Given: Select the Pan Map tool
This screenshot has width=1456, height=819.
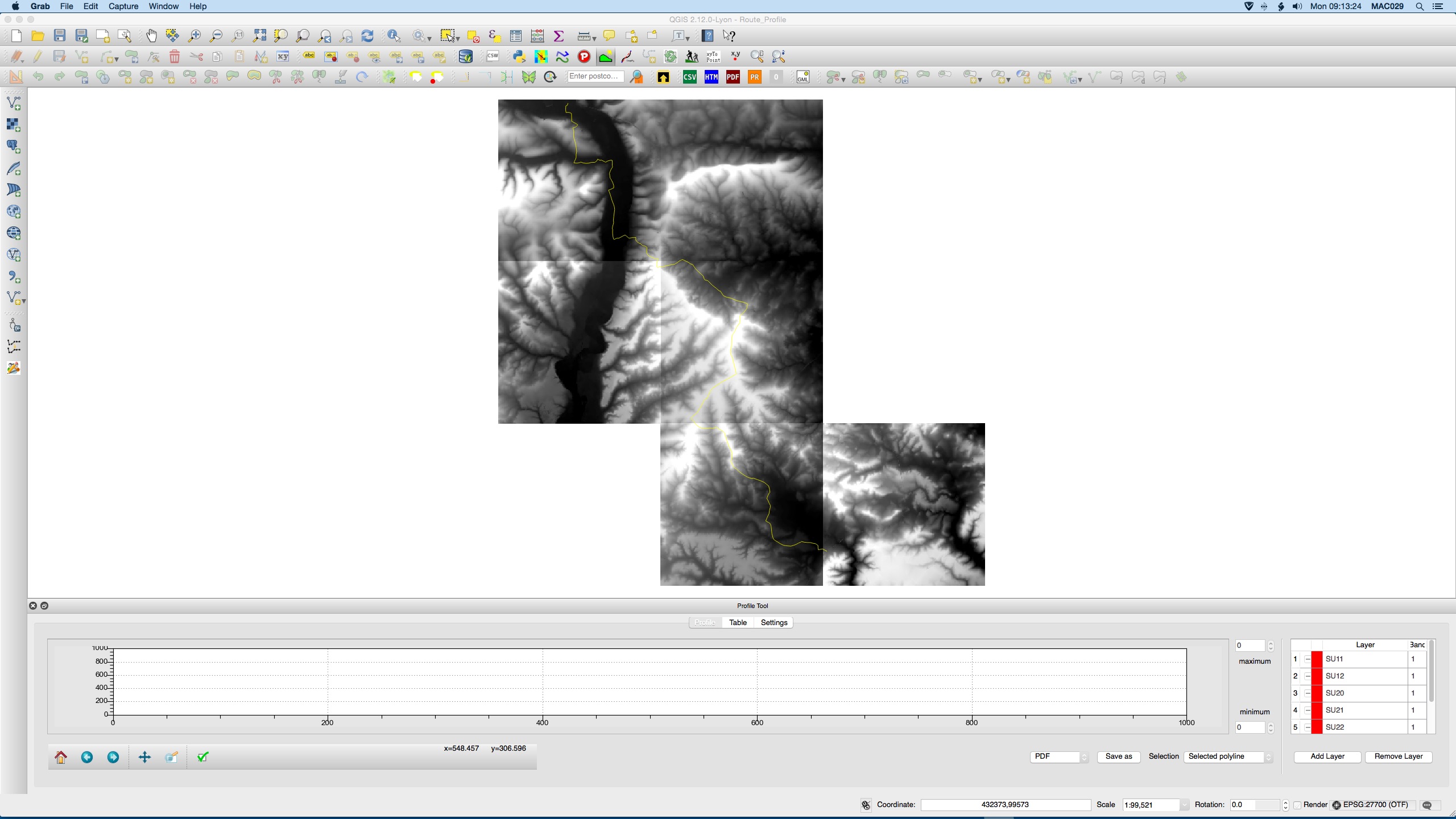Looking at the screenshot, I should pyautogui.click(x=152, y=36).
